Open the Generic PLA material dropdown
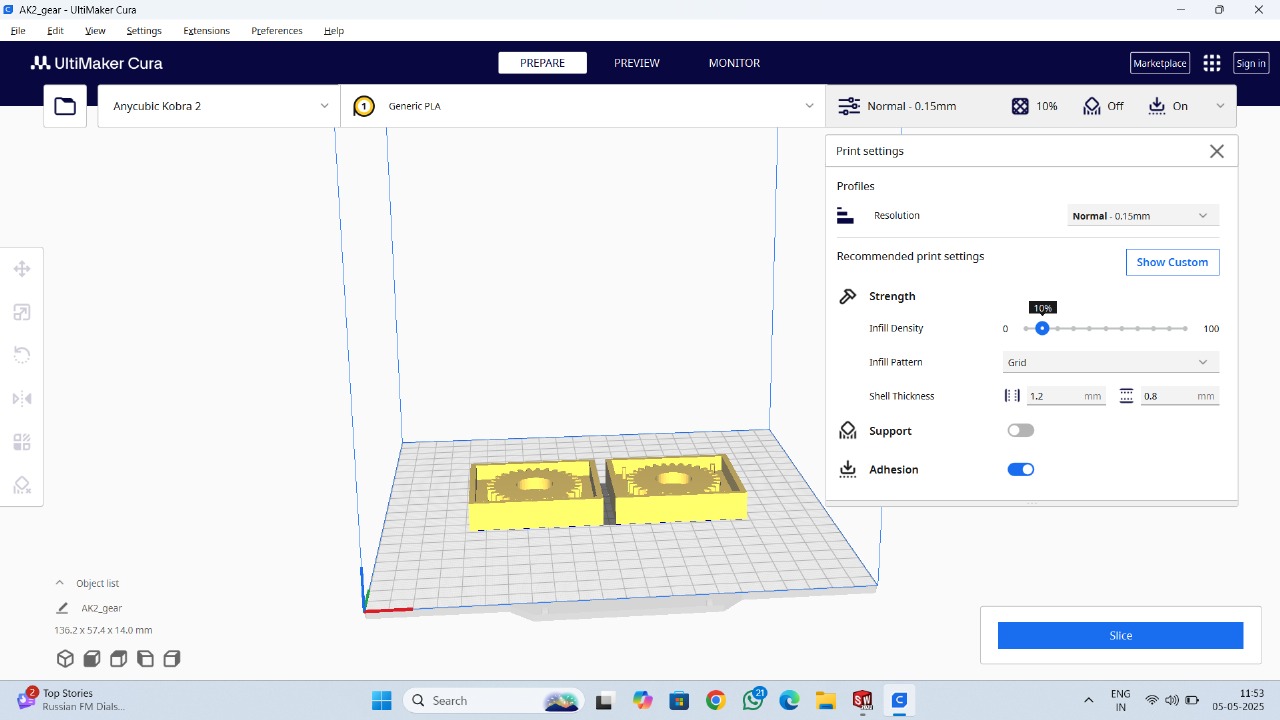The width and height of the screenshot is (1280, 720). pos(584,106)
